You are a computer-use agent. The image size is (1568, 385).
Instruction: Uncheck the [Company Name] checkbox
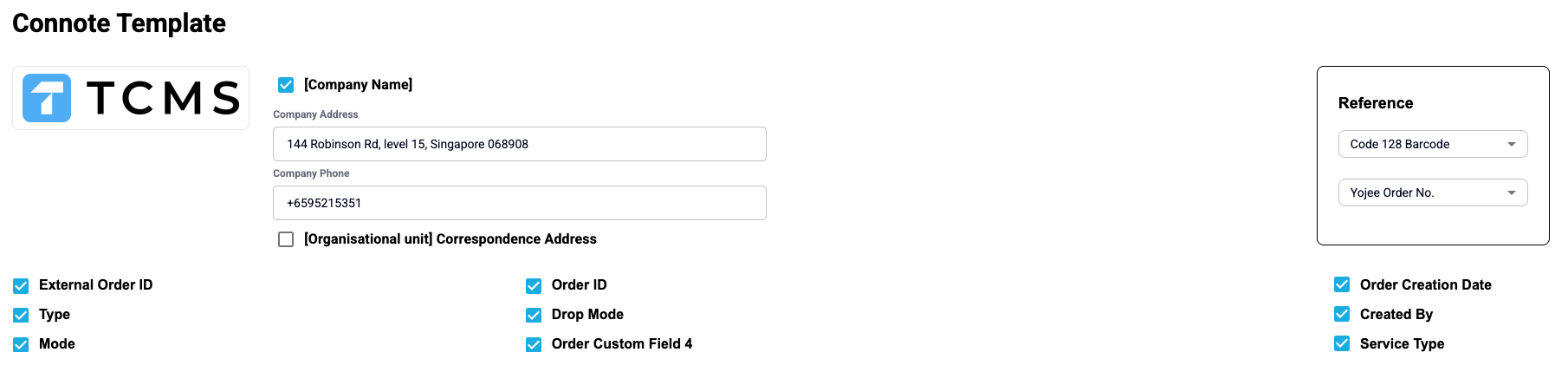click(286, 85)
